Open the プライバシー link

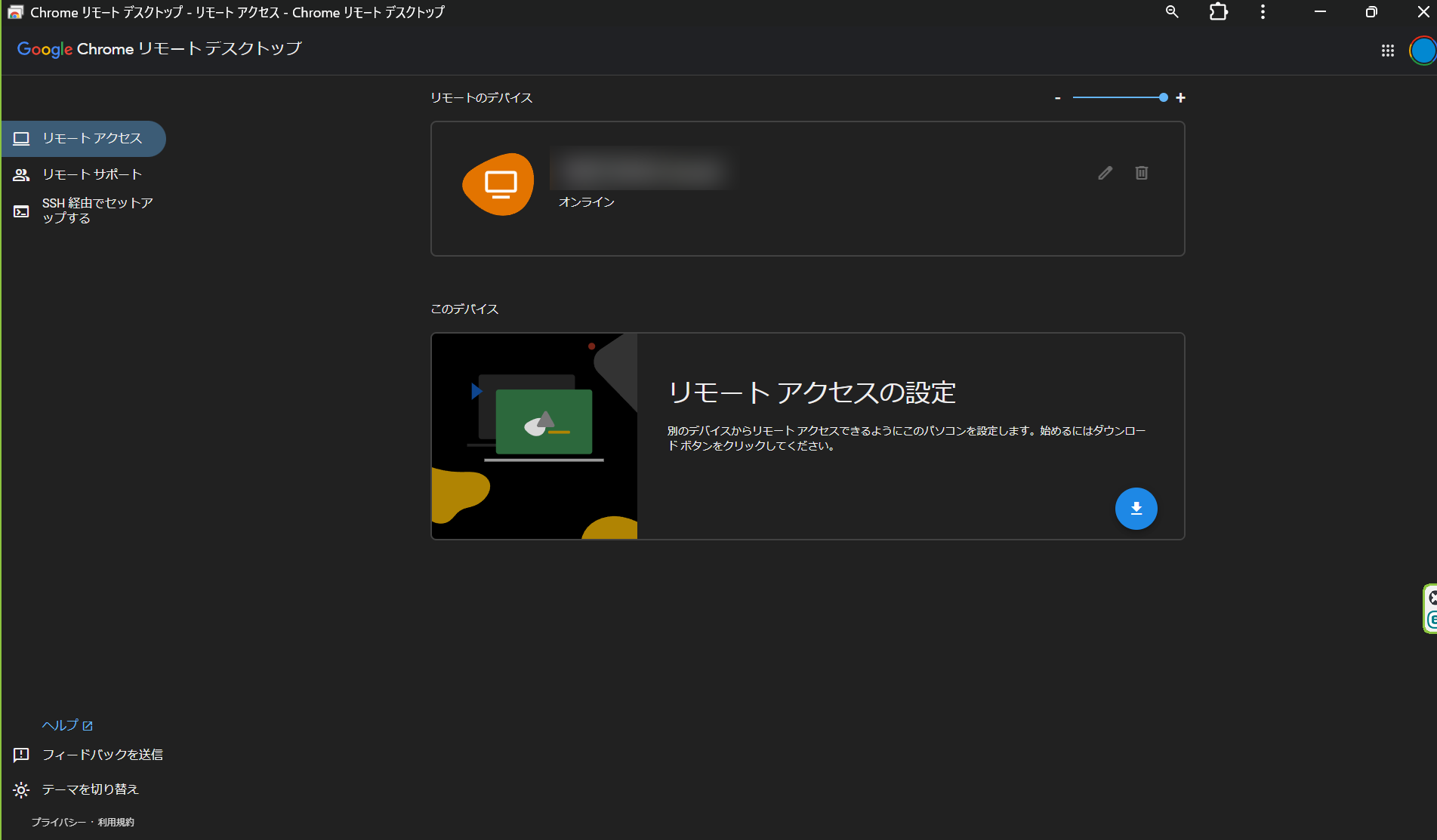pyautogui.click(x=59, y=823)
